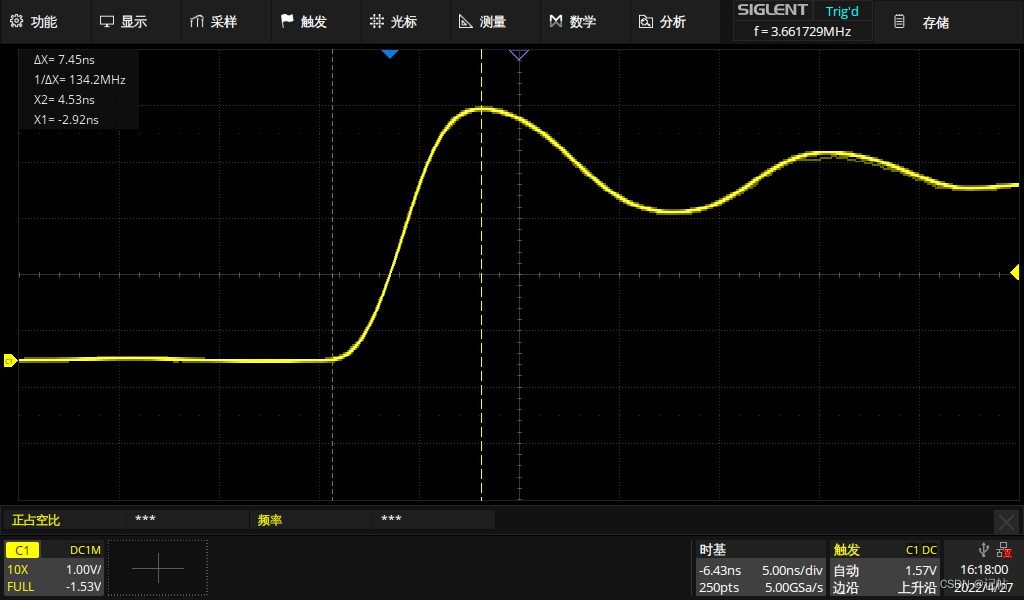Select the blue trigger position marker
Viewport: 1024px width, 600px height.
(390, 54)
